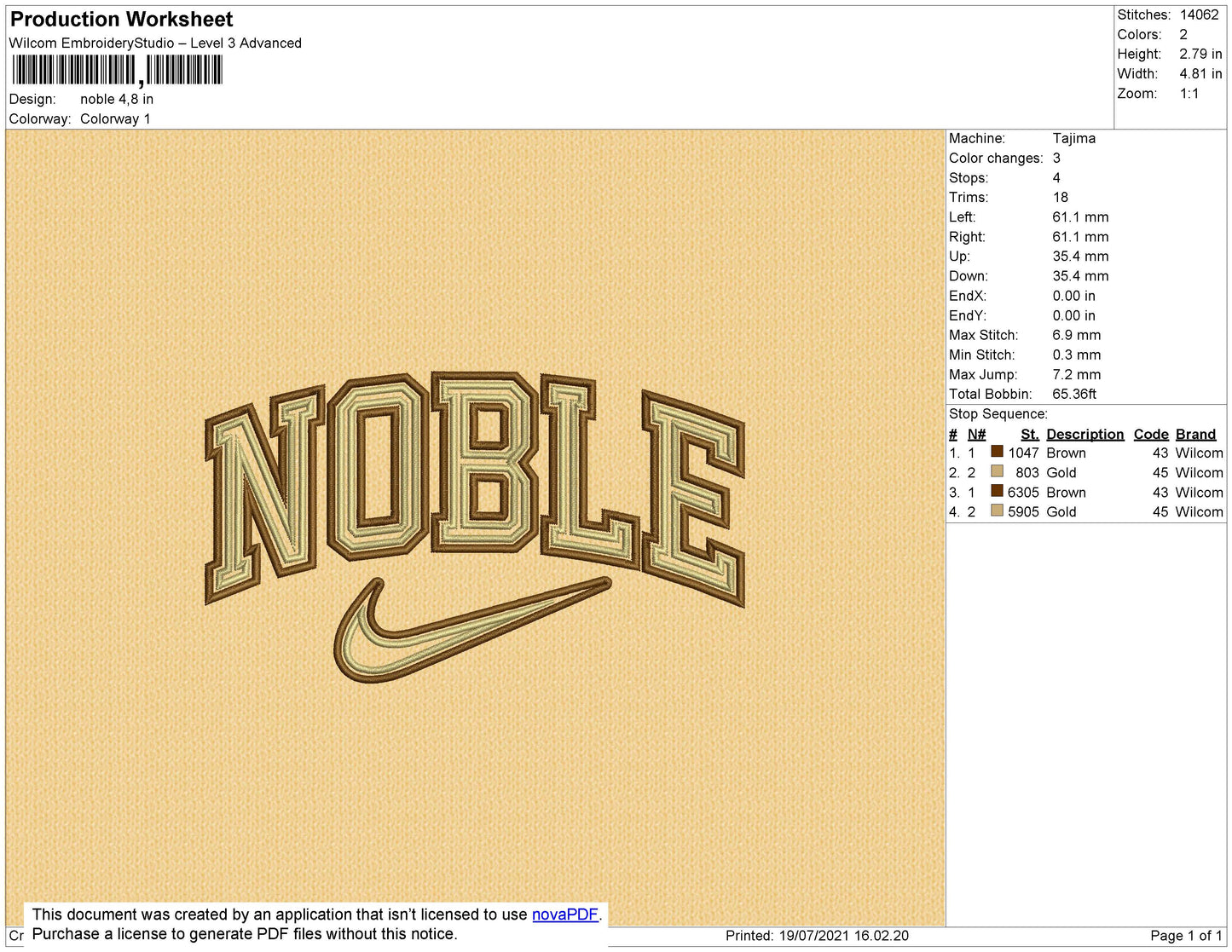Select the Total Bobbin value 65.36ft

coord(1074,394)
